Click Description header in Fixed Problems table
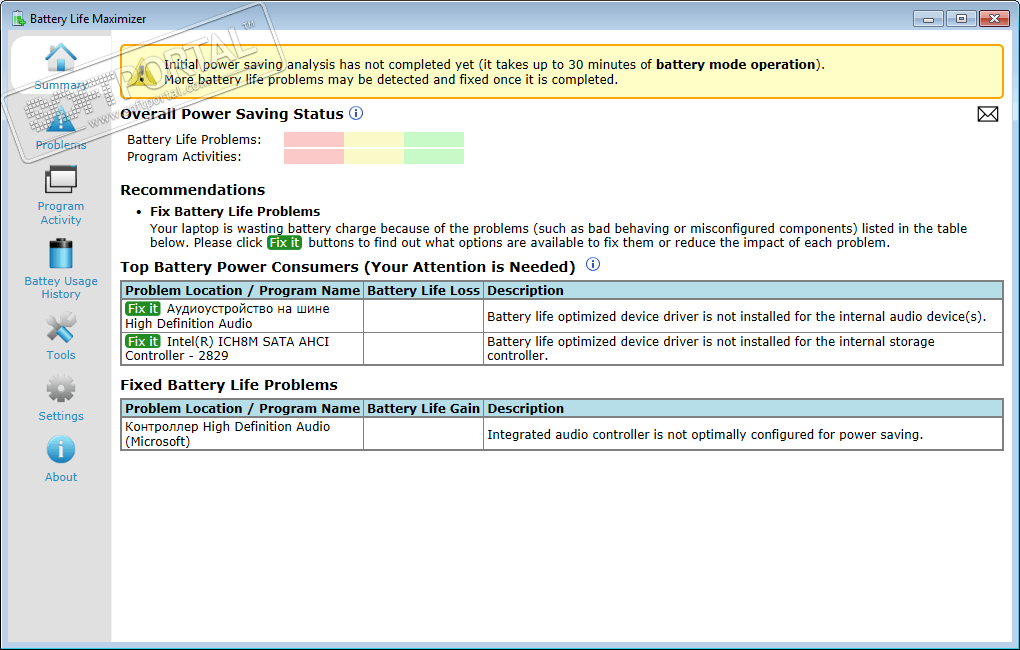1020x650 pixels. click(743, 409)
